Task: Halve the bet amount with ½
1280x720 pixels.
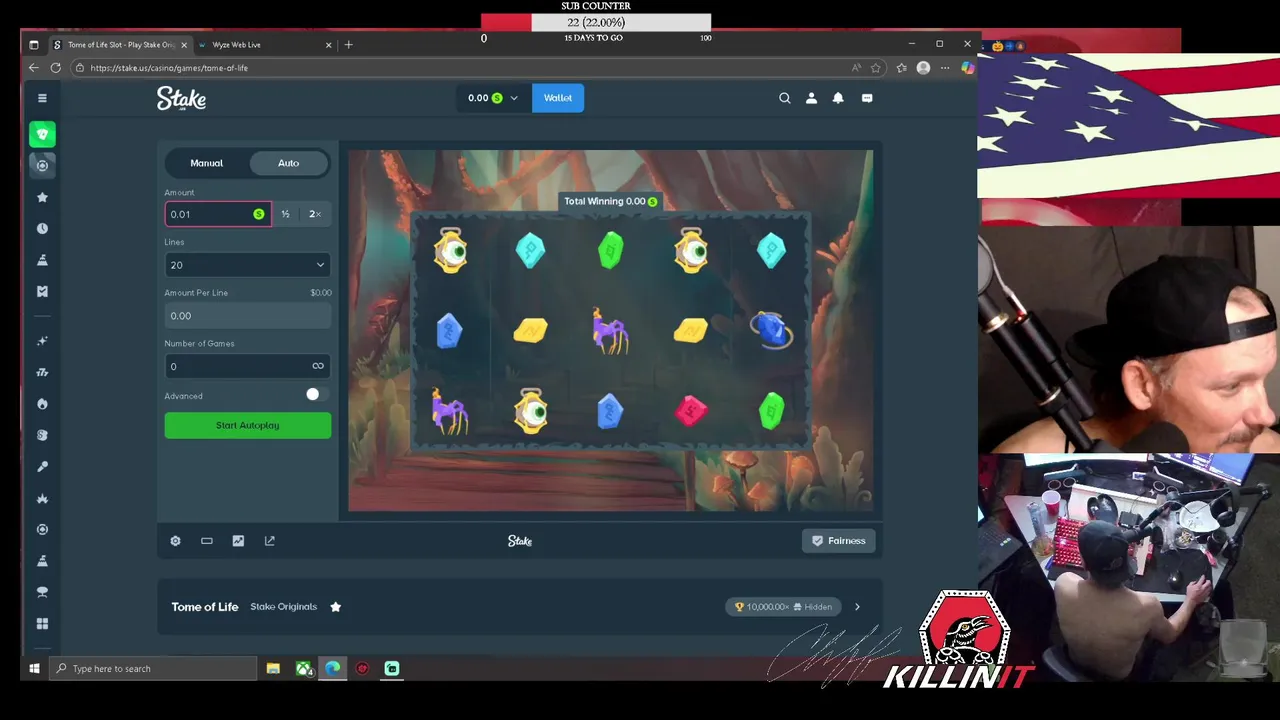Action: coord(285,214)
